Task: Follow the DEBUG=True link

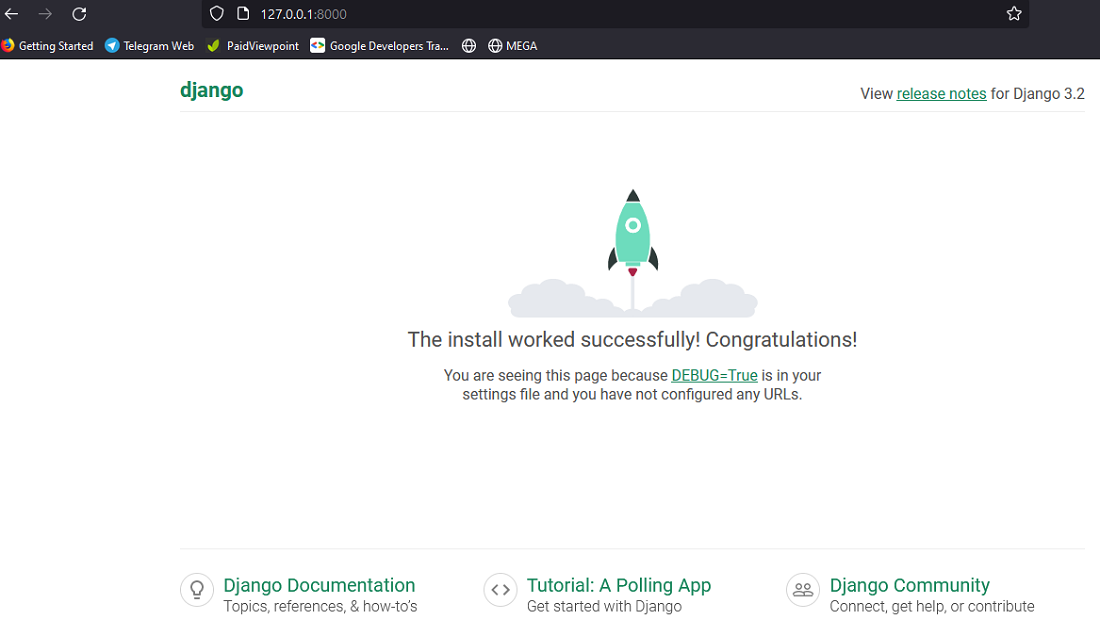Action: click(714, 375)
